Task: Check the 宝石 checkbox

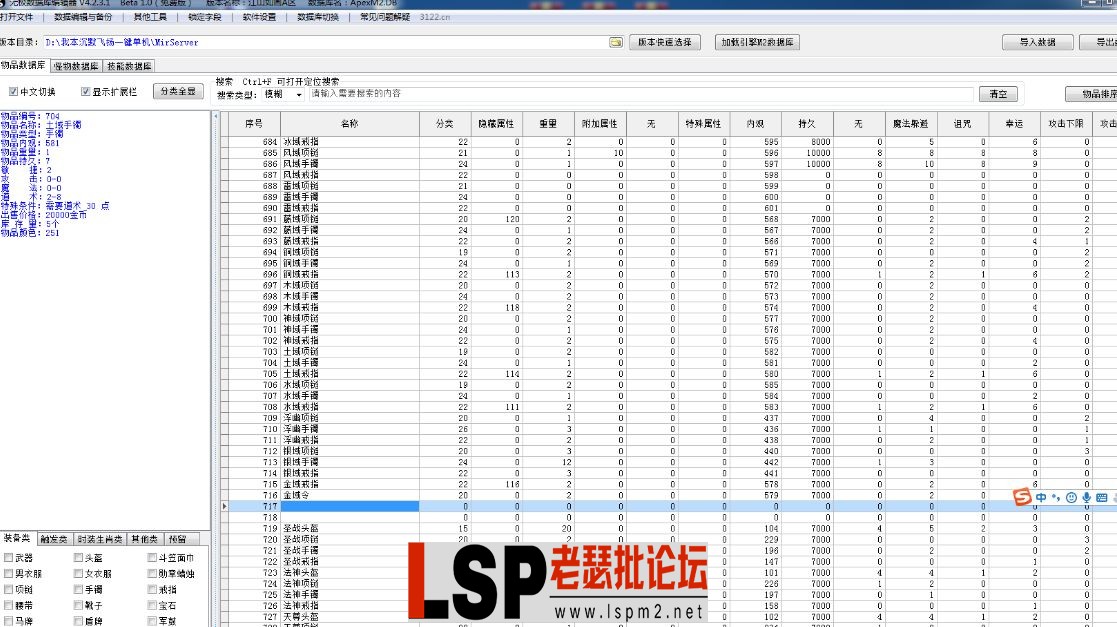Action: coord(152,605)
